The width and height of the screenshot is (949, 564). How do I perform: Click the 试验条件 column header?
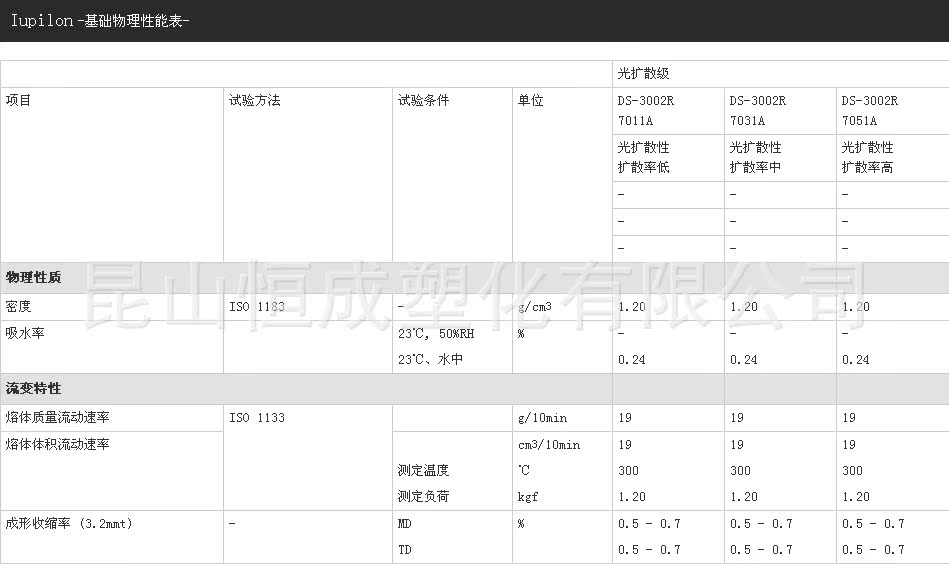(423, 101)
